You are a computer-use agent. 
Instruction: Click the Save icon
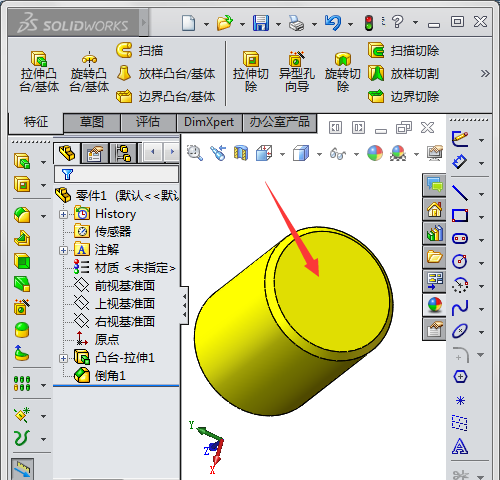point(261,23)
